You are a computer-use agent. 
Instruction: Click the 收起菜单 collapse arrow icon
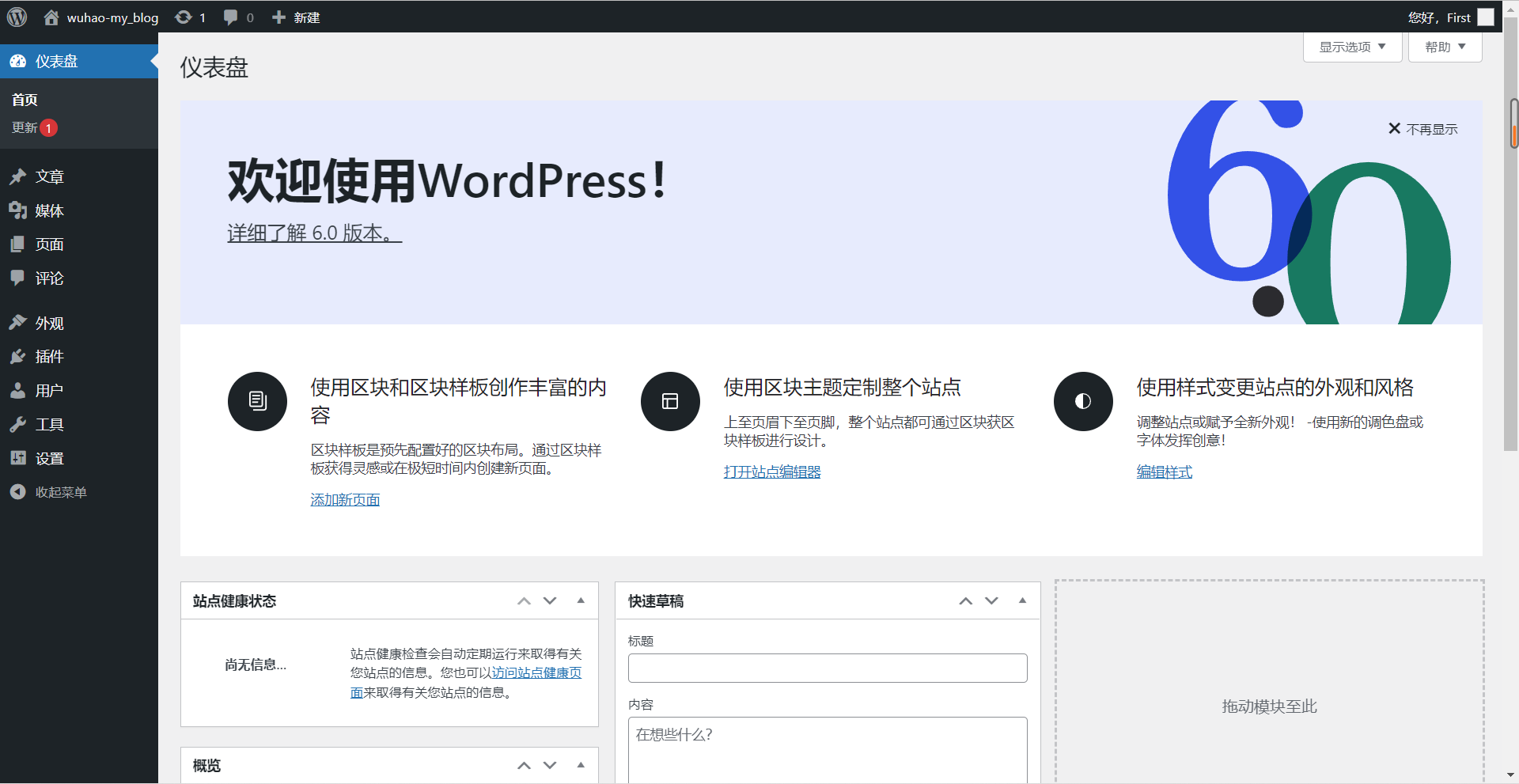18,492
